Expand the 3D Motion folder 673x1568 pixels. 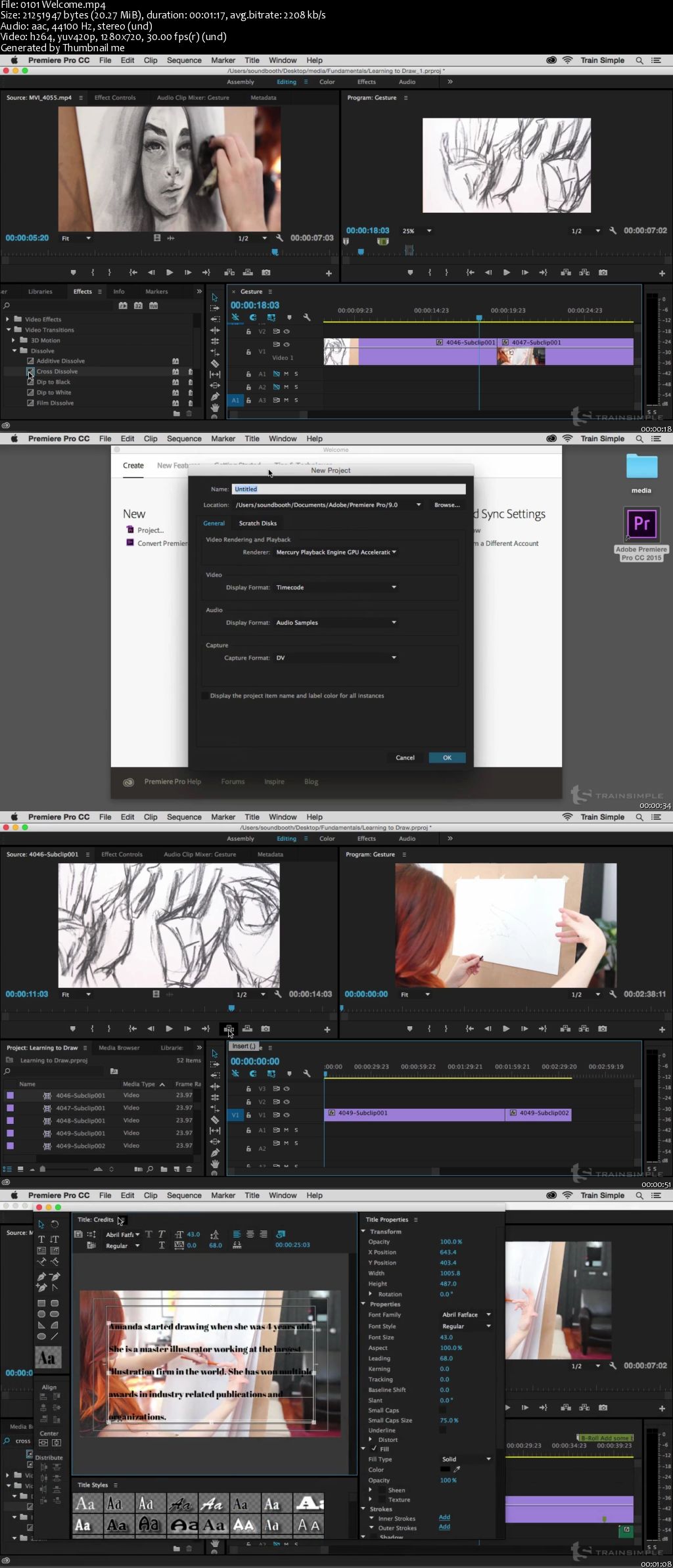point(14,340)
